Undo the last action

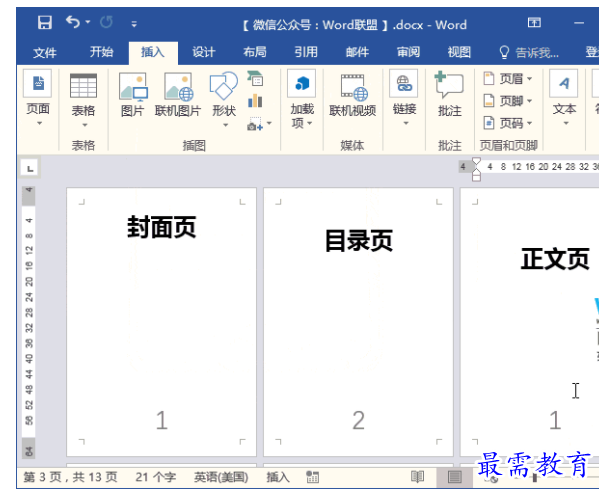point(73,22)
